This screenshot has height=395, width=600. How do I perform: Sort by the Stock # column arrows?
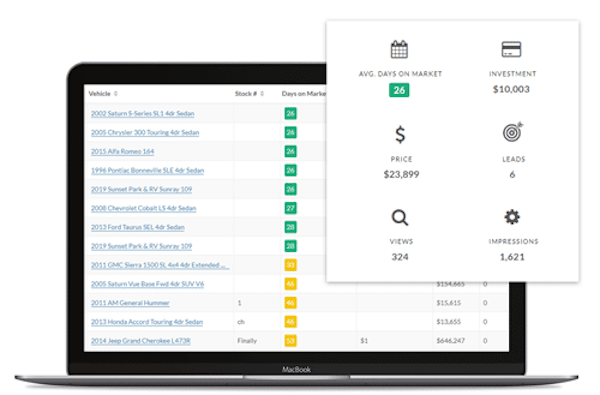[262, 93]
